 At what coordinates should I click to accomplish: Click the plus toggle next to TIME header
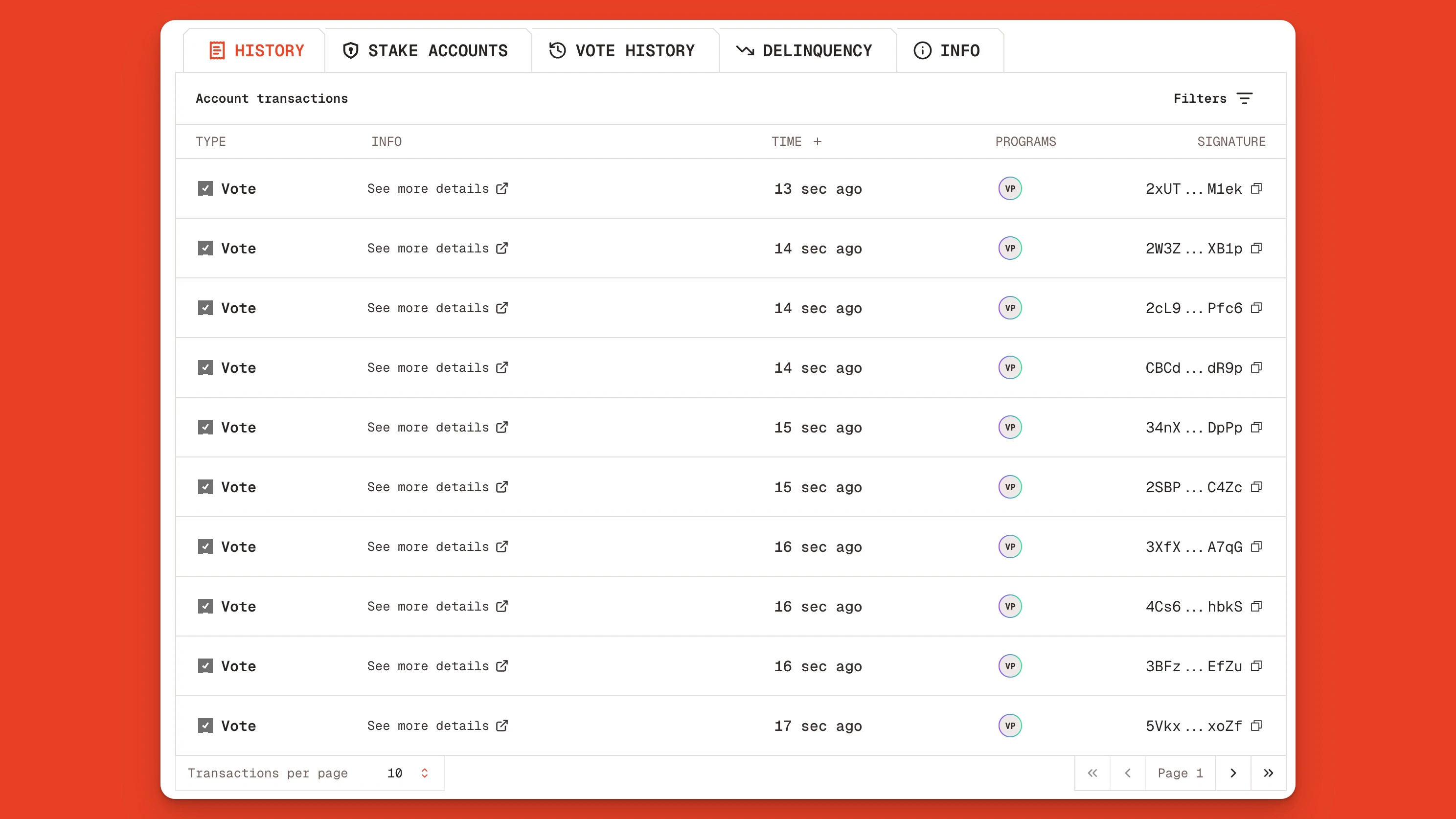pyautogui.click(x=818, y=141)
